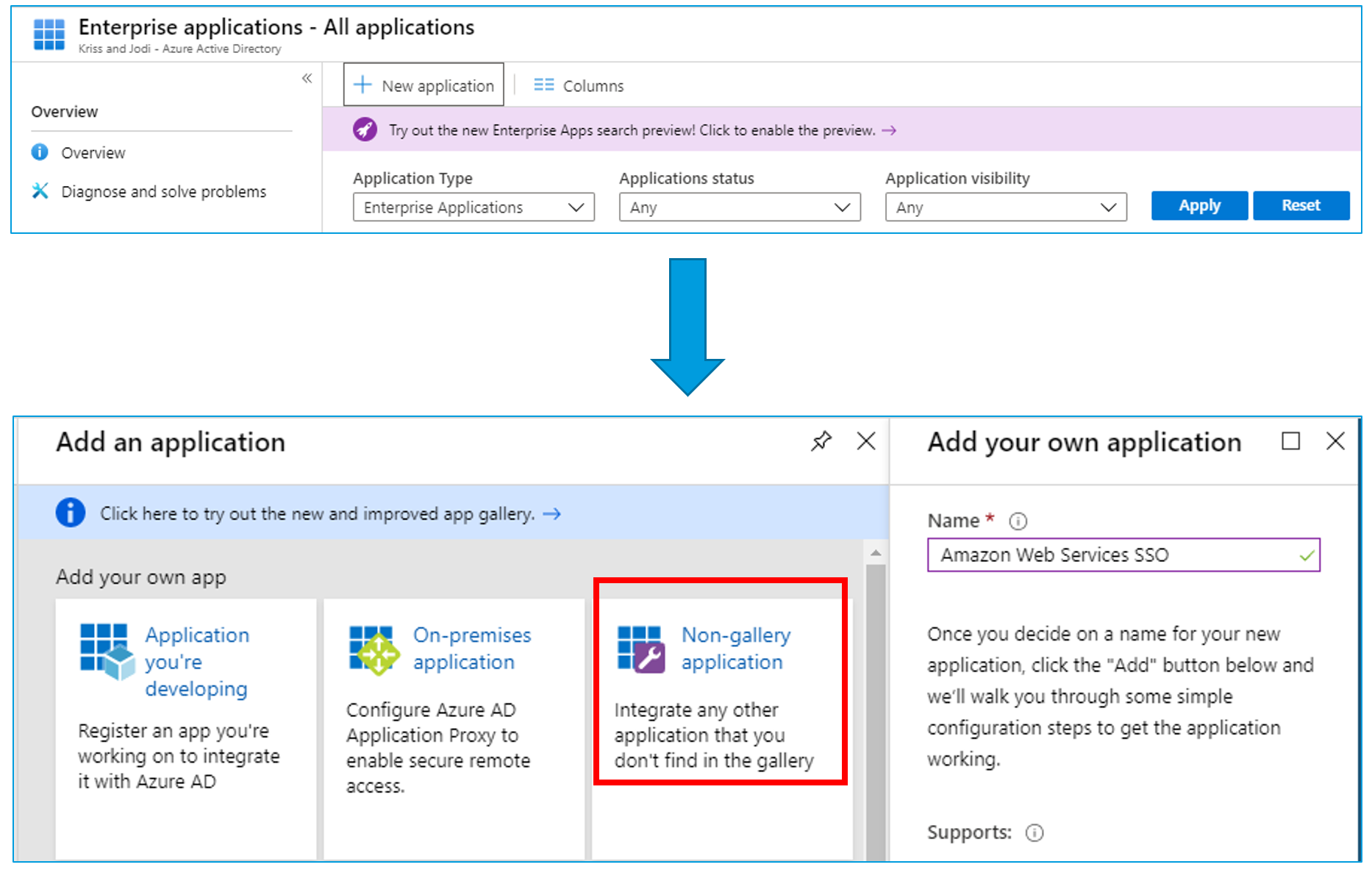Click the plus icon for New application

tap(362, 85)
